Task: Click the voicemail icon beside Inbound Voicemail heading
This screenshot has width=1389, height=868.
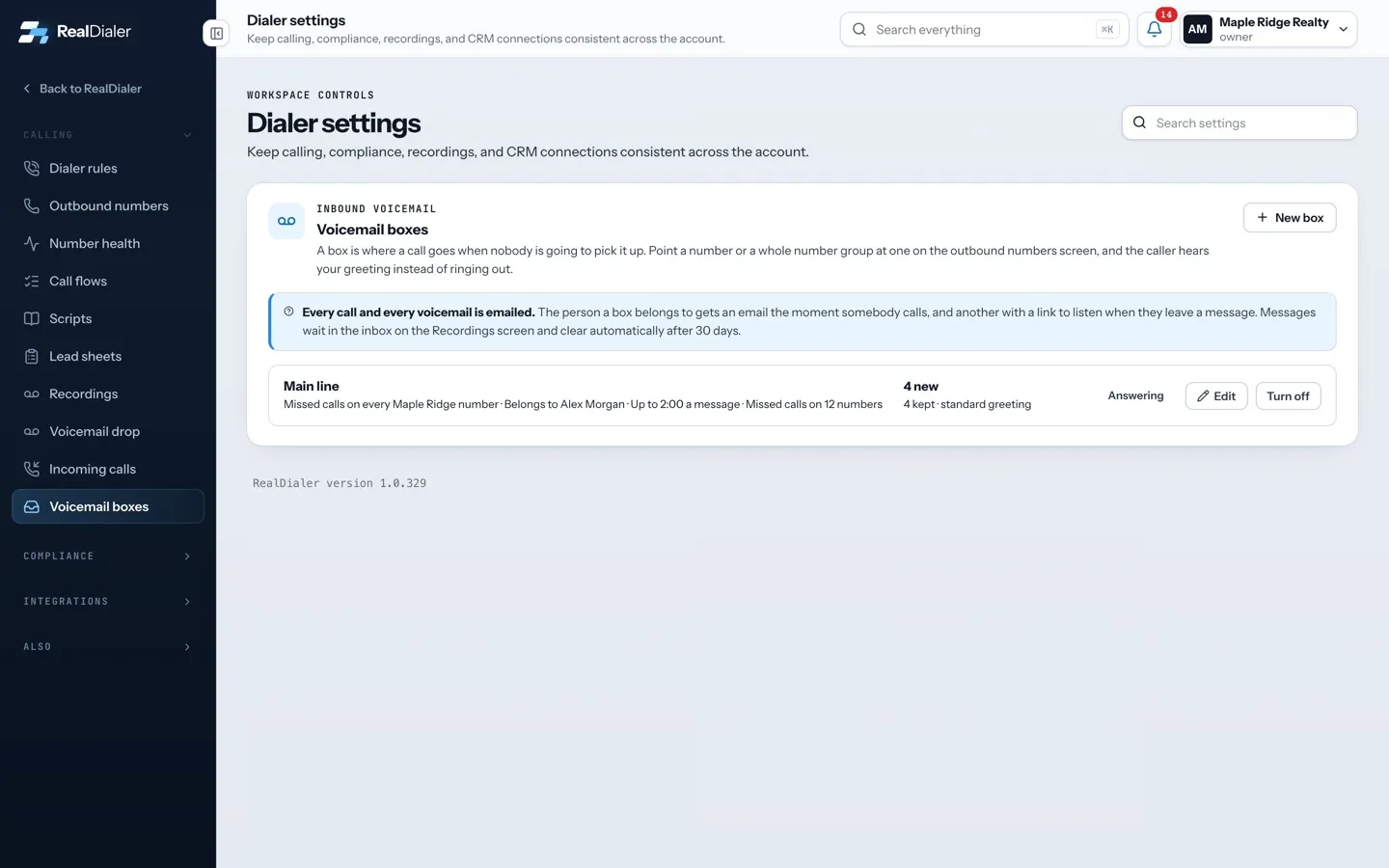Action: pyautogui.click(x=286, y=221)
